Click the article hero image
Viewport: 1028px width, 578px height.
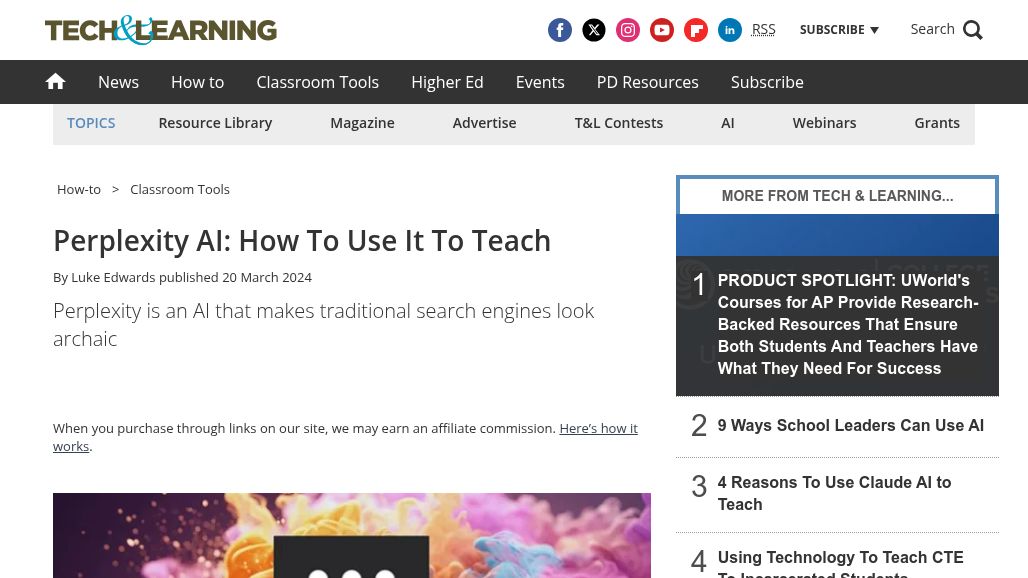pos(352,535)
